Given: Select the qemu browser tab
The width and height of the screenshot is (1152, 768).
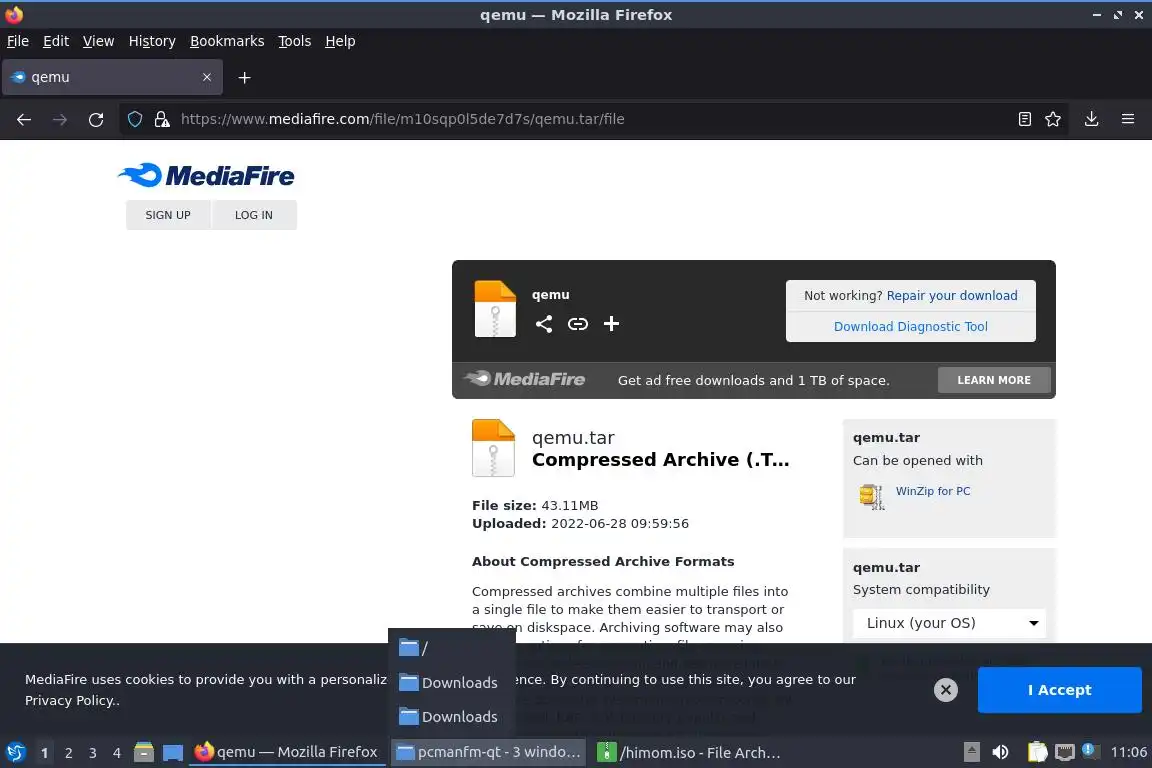Looking at the screenshot, I should (x=112, y=77).
